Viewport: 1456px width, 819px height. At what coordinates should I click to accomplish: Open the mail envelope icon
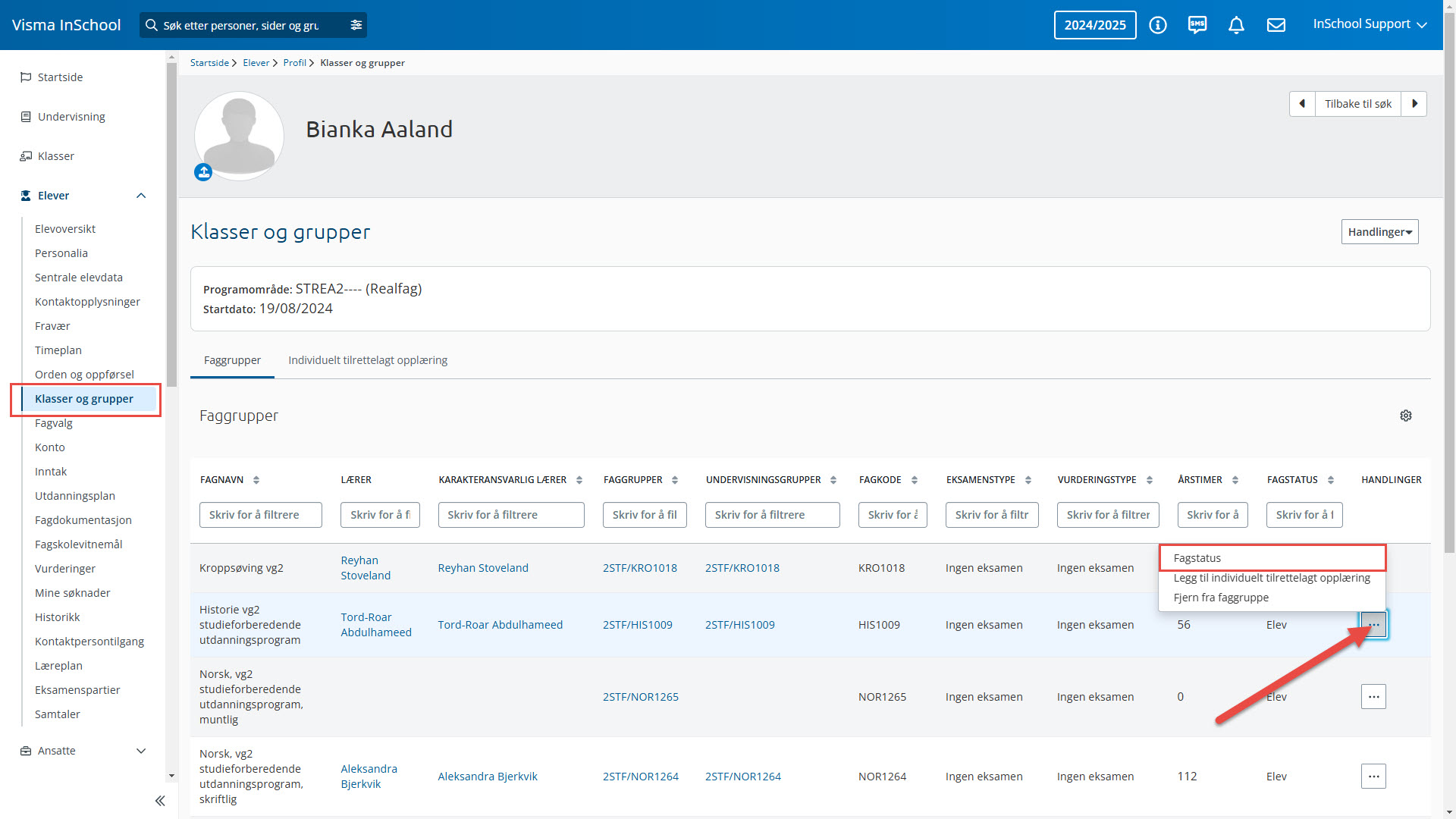click(1276, 25)
